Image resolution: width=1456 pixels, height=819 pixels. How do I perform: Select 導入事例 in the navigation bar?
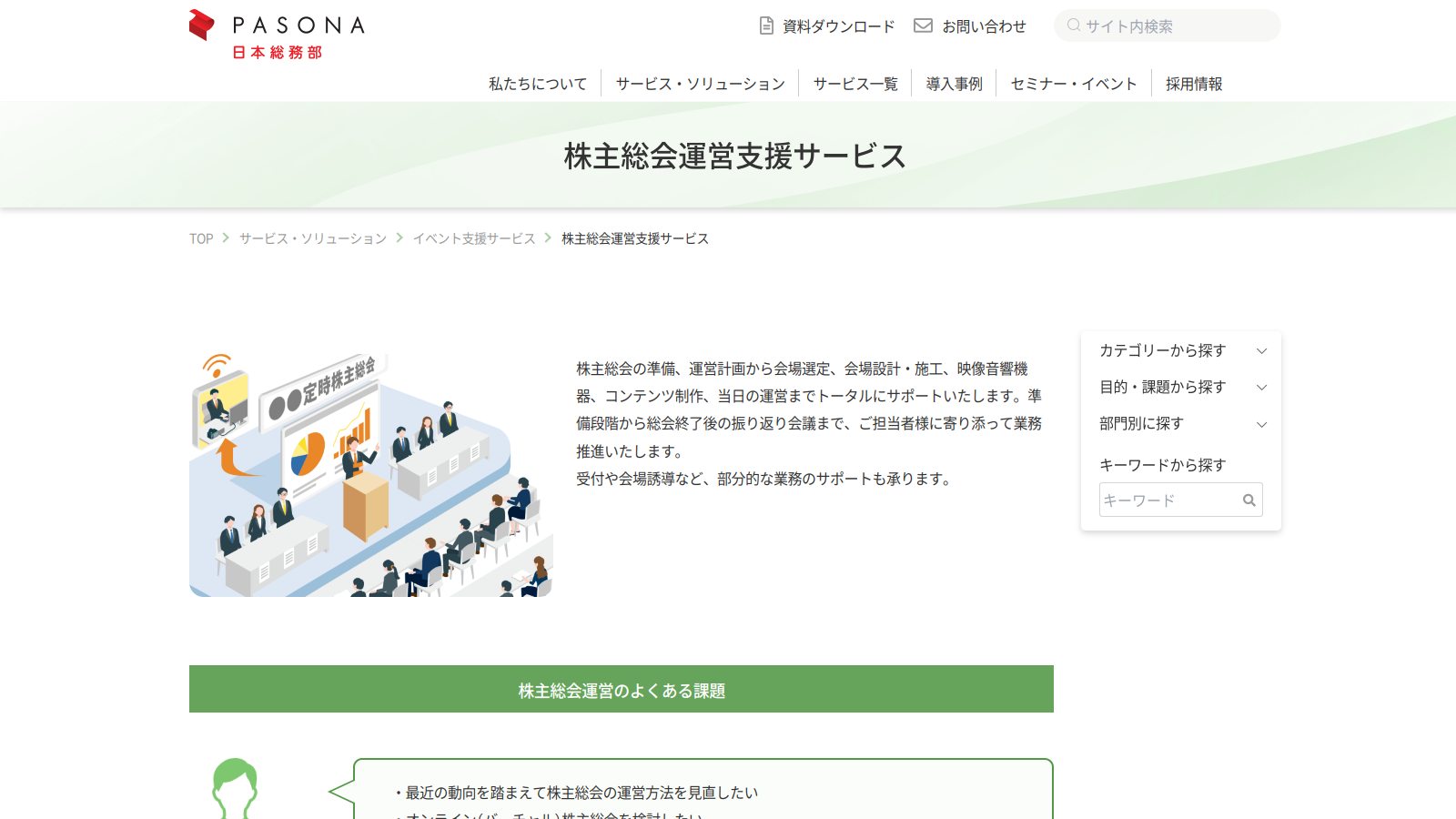[954, 84]
